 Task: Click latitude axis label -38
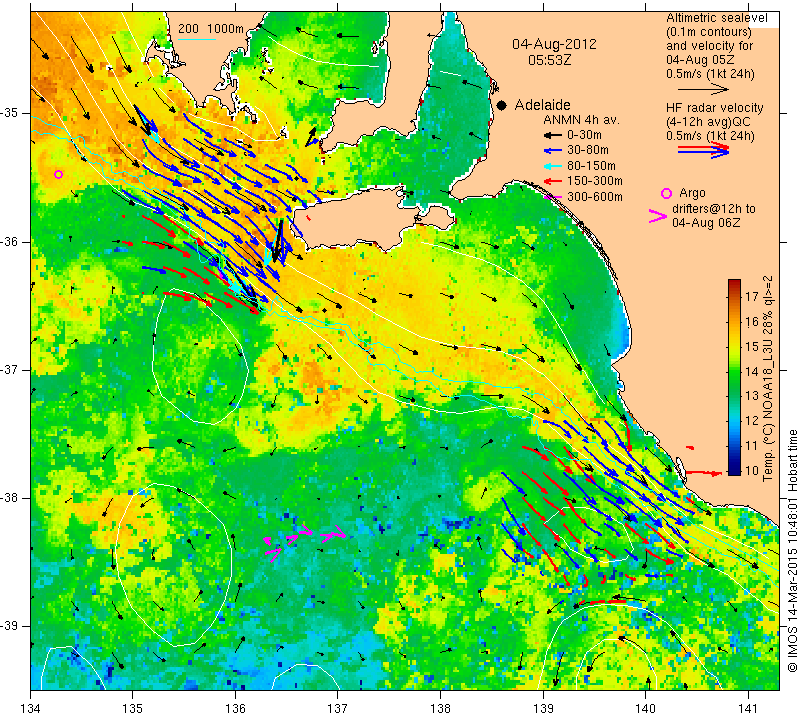click(x=10, y=498)
